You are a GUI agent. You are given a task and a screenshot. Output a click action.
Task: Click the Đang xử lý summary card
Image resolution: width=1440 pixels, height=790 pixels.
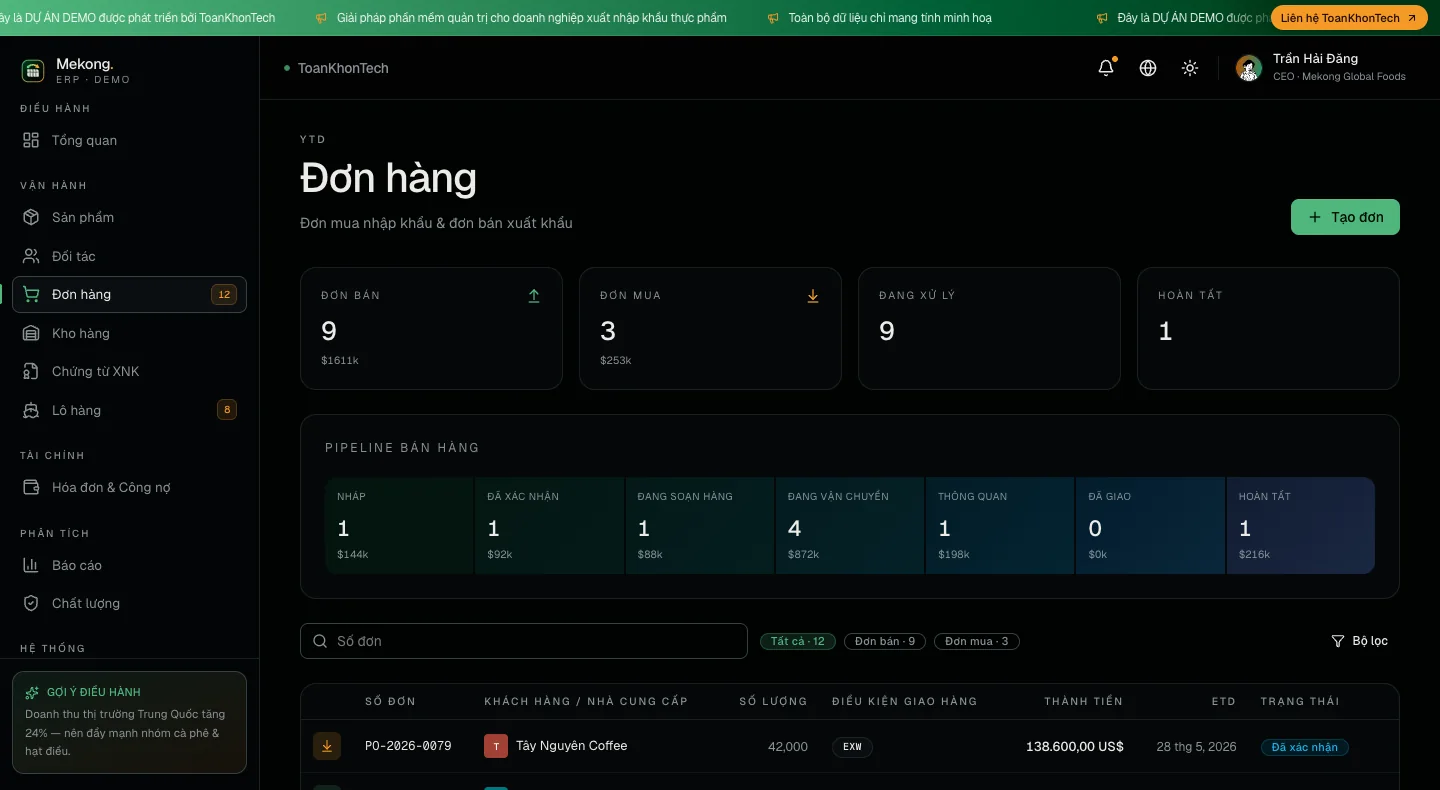pyautogui.click(x=989, y=328)
